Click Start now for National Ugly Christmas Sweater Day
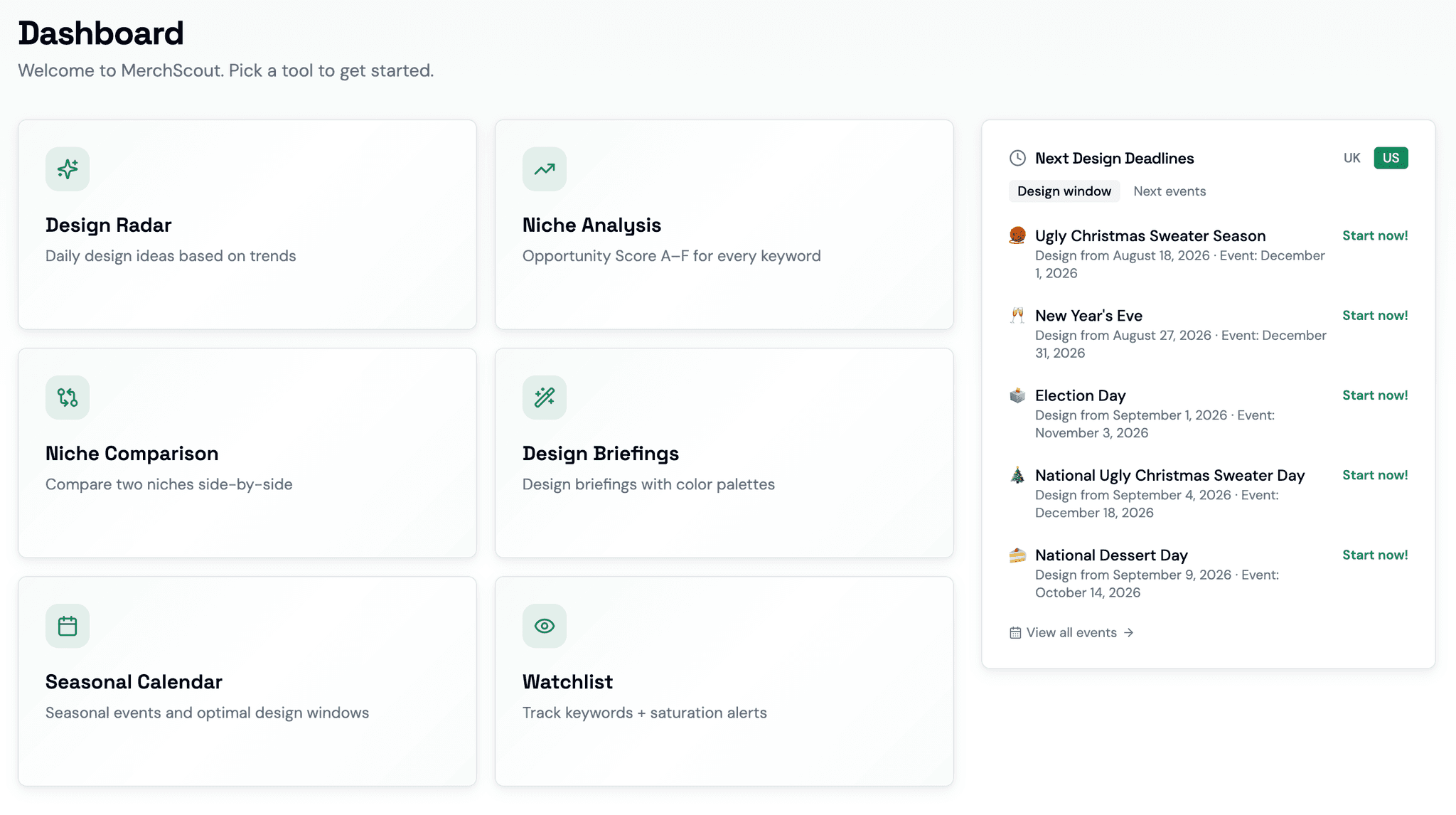Viewport: 1456px width, 815px height. pyautogui.click(x=1375, y=475)
